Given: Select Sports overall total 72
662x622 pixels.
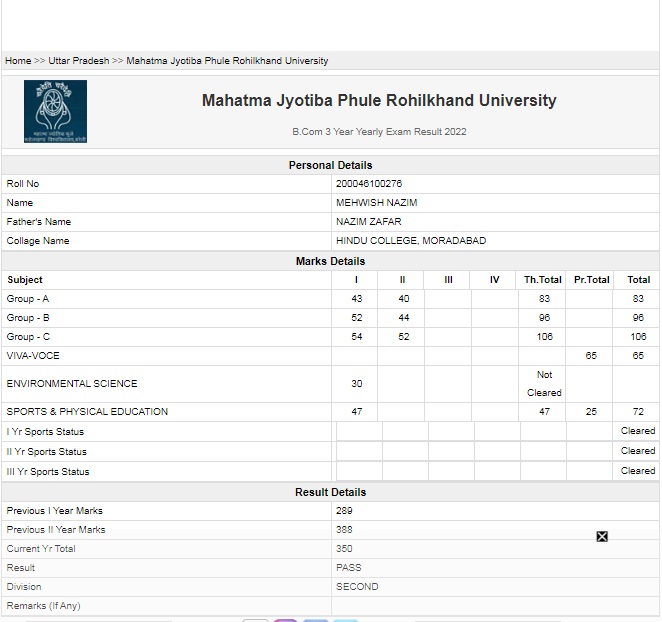Looking at the screenshot, I should tap(638, 412).
